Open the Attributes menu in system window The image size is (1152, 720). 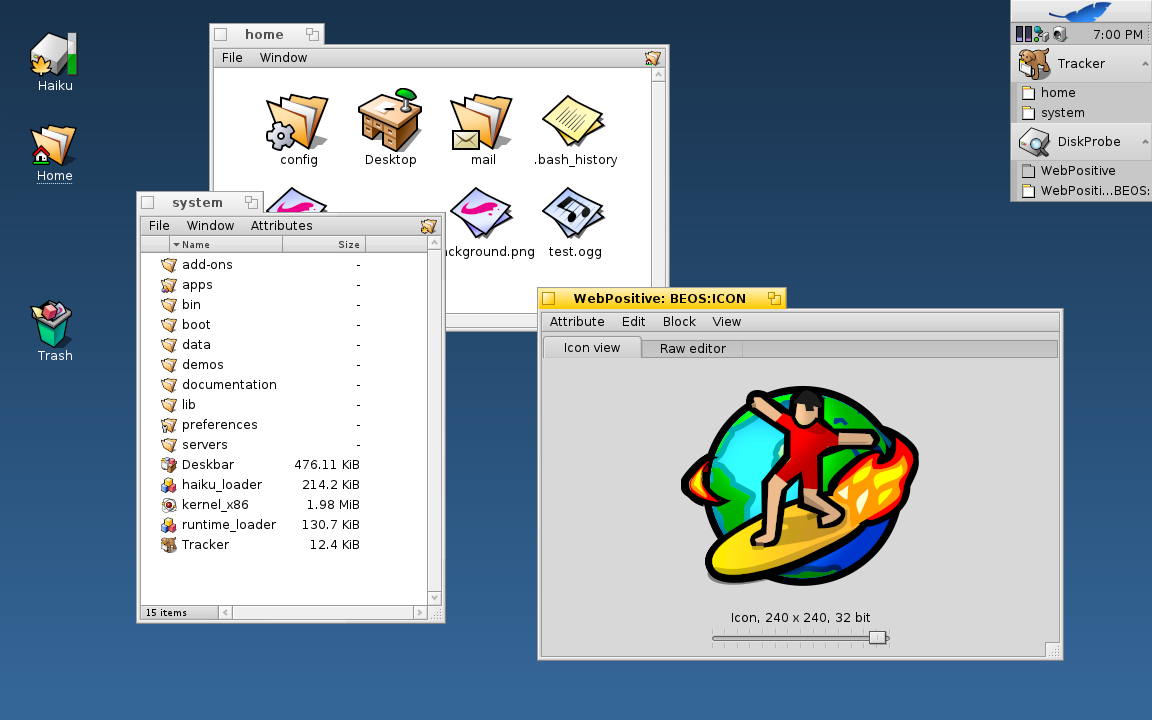pos(281,226)
